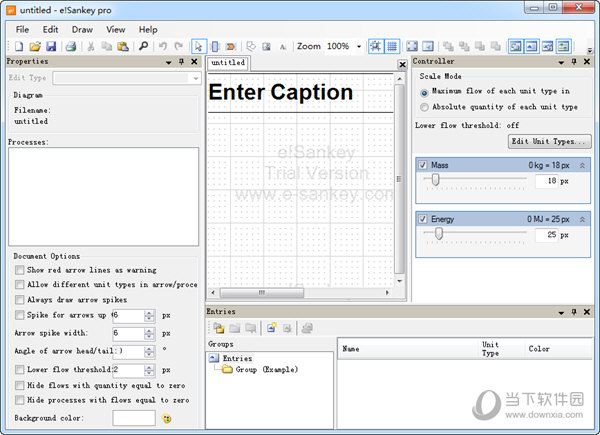Select the pointer selection tool
The image size is (600, 435).
tap(198, 46)
